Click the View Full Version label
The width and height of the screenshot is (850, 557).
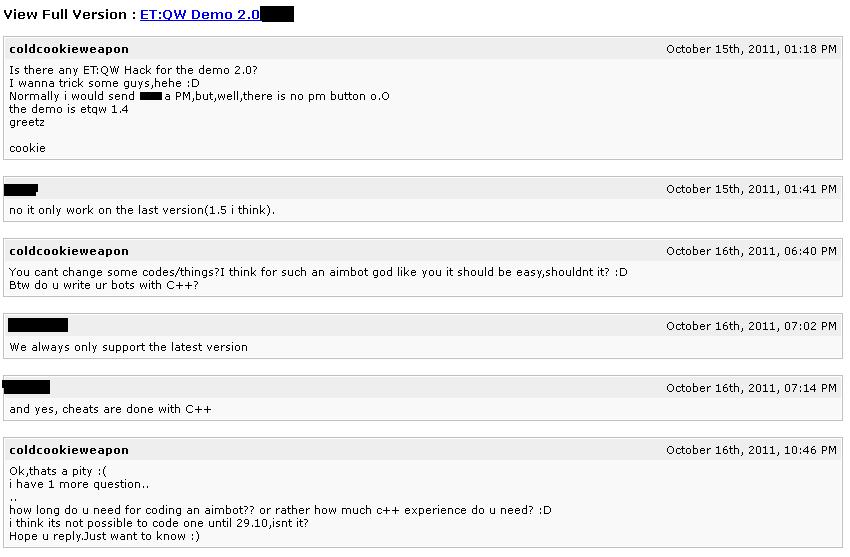pos(66,15)
